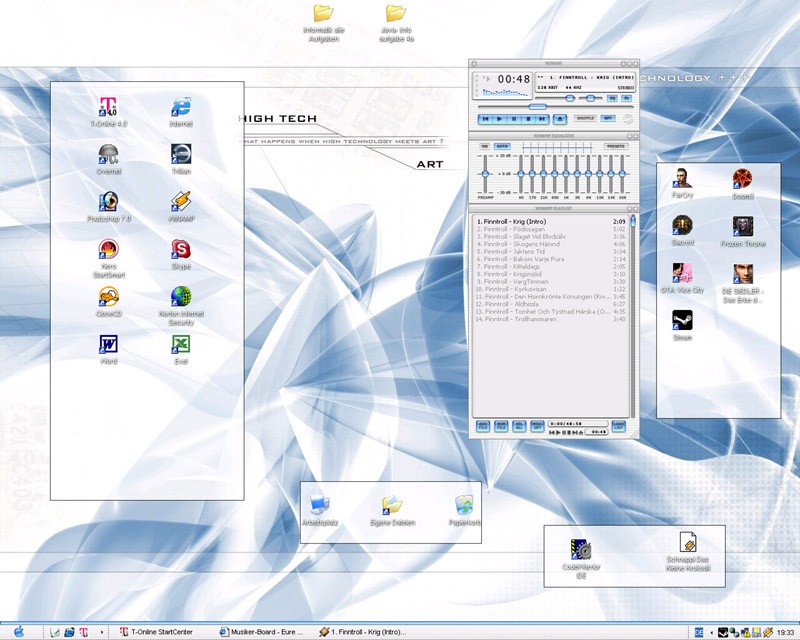Skip to previous track in Winamp
The height and width of the screenshot is (640, 800).
485,119
